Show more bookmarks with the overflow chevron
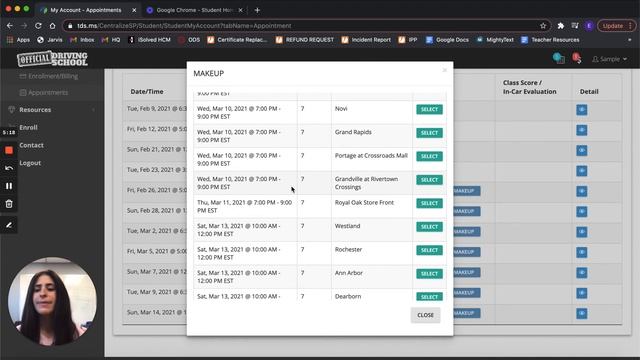This screenshot has height=360, width=640. click(x=629, y=40)
